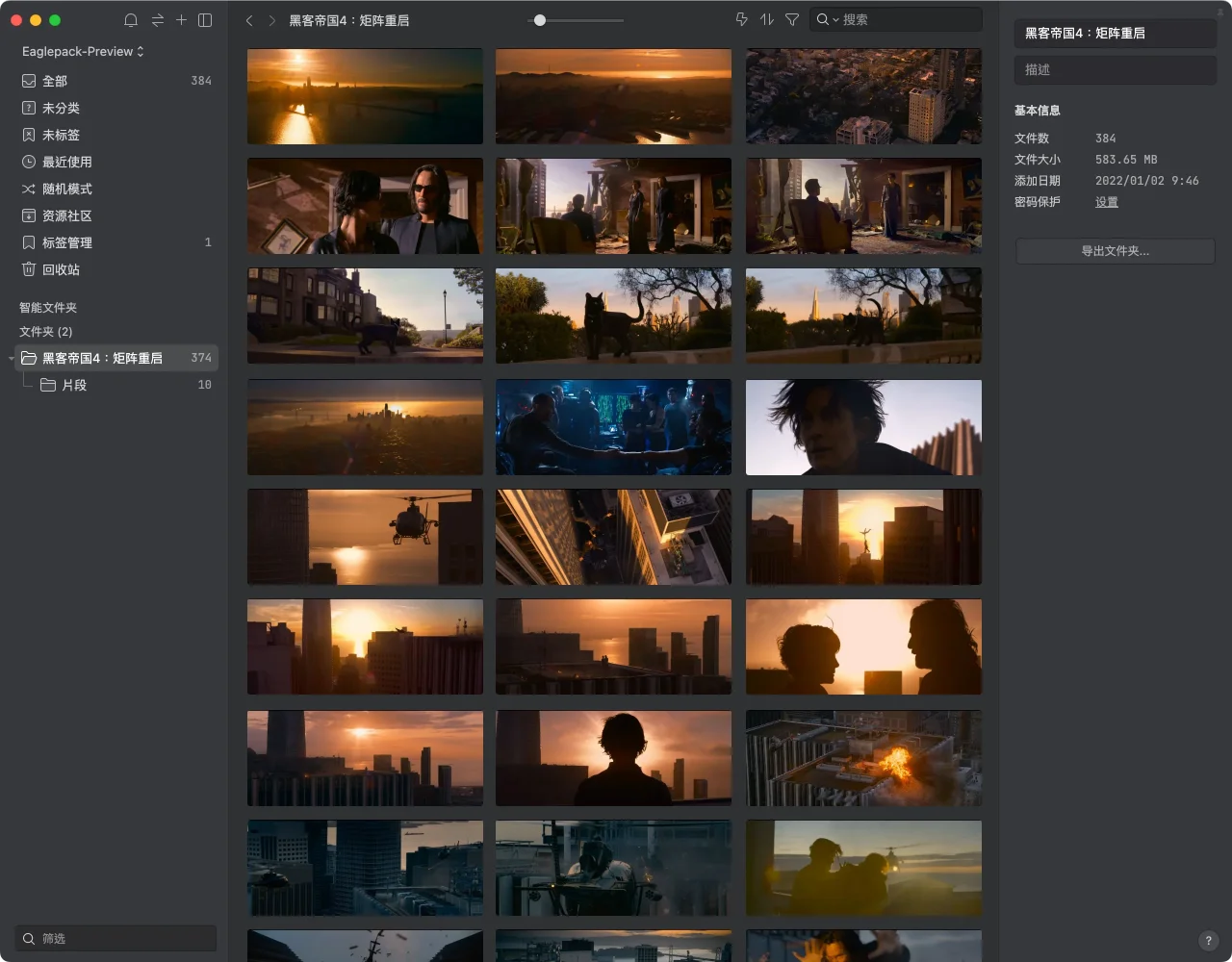The image size is (1232, 962).
Task: Select the Neo with sunglasses thumbnail
Action: click(x=366, y=206)
